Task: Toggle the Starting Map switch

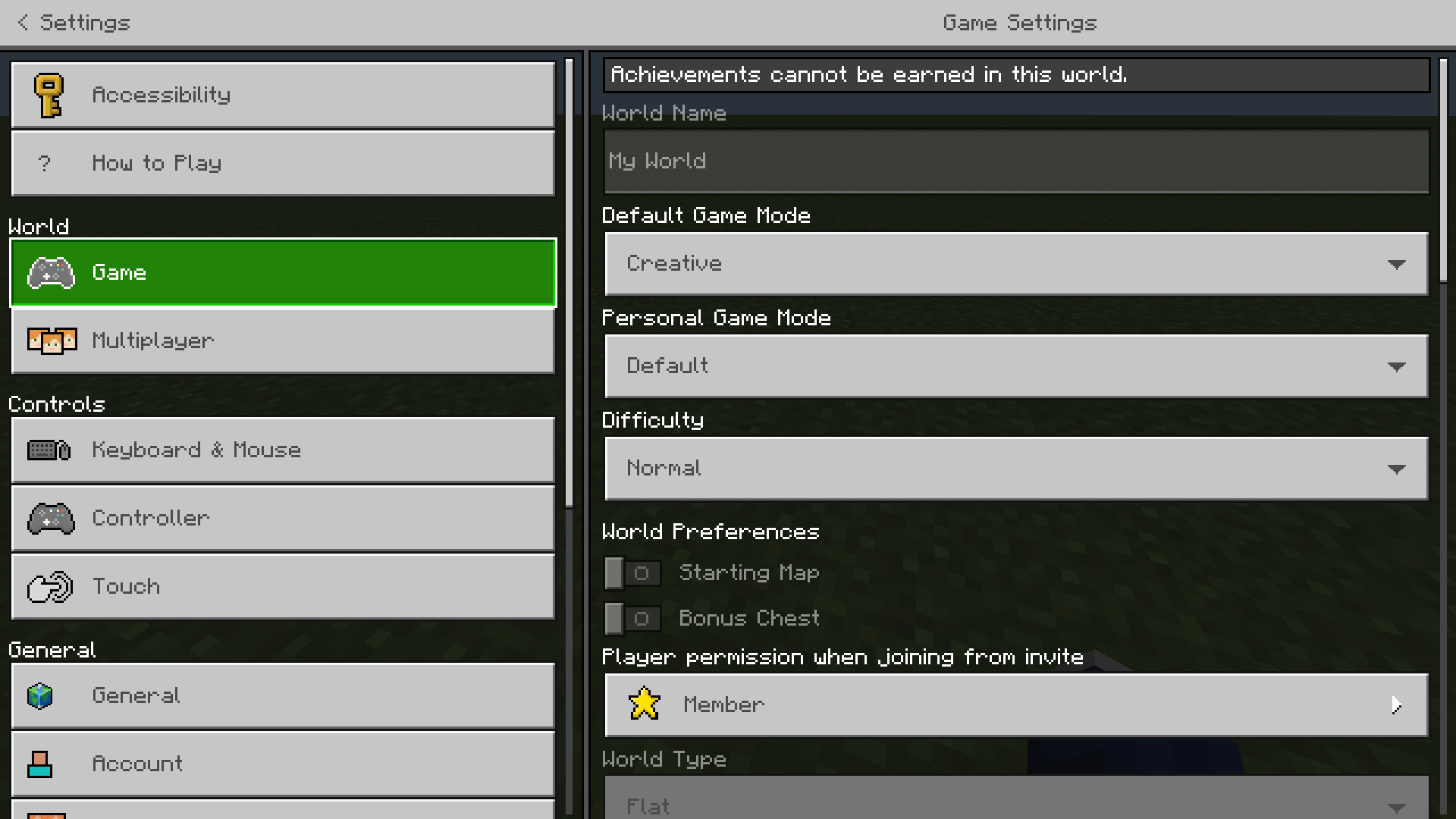Action: click(x=632, y=573)
